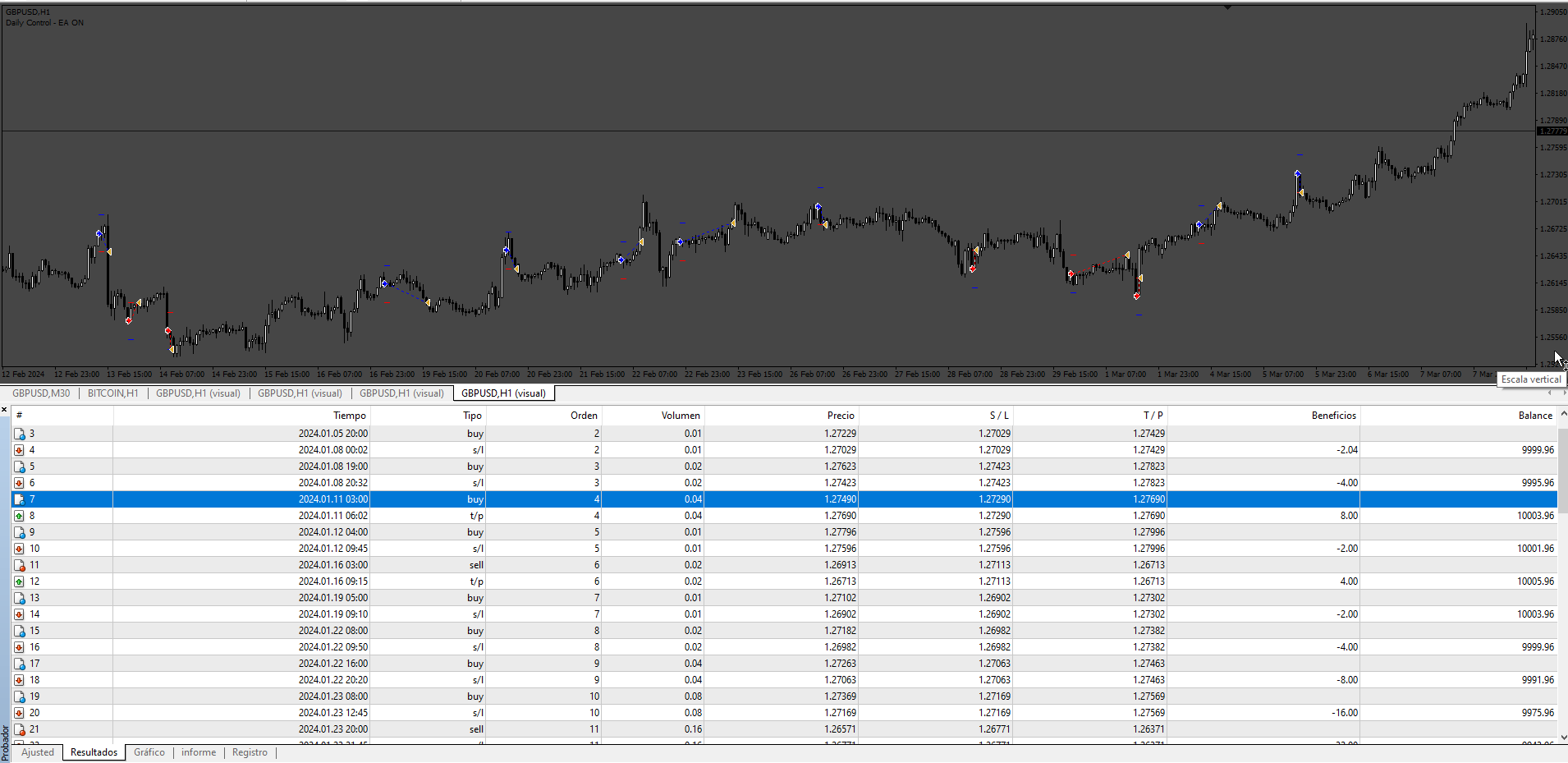Click the stop-loss icon in row 20
The height and width of the screenshot is (763, 1568).
pyautogui.click(x=19, y=713)
